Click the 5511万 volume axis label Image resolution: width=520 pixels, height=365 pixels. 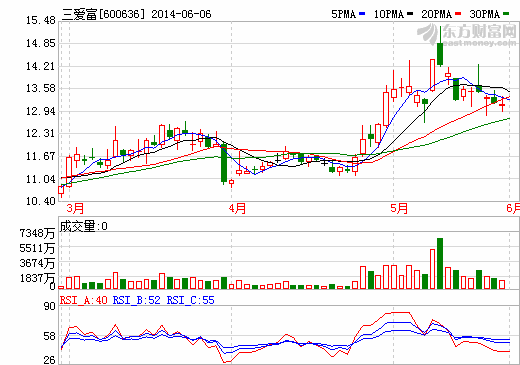[37, 248]
